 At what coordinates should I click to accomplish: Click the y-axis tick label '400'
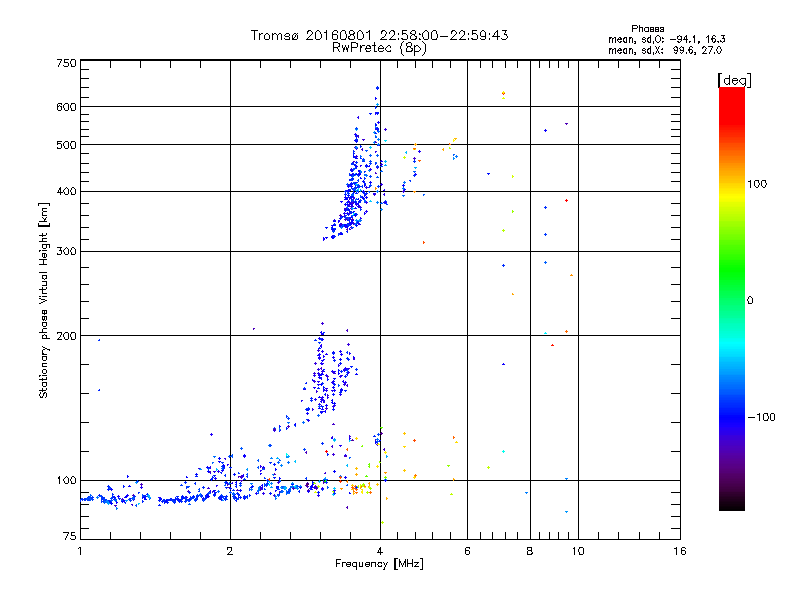(x=66, y=192)
